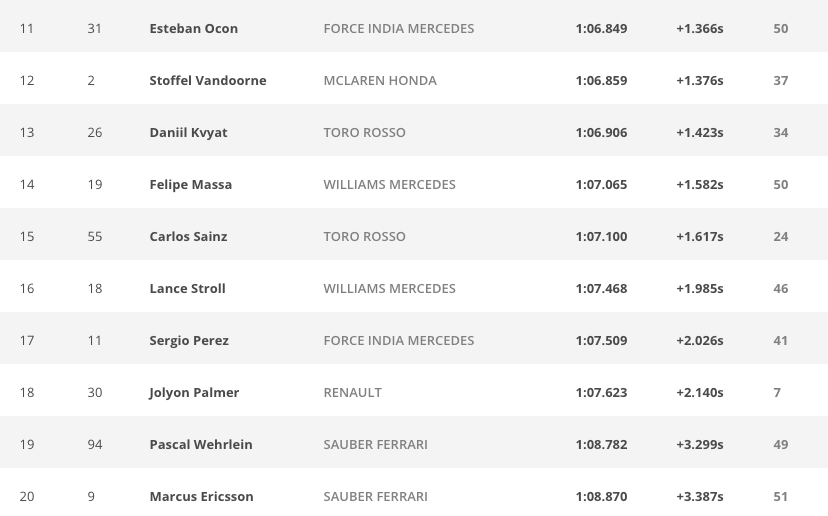Image resolution: width=828 pixels, height=516 pixels.
Task: Click RENAULT team cell
Action: point(352,392)
